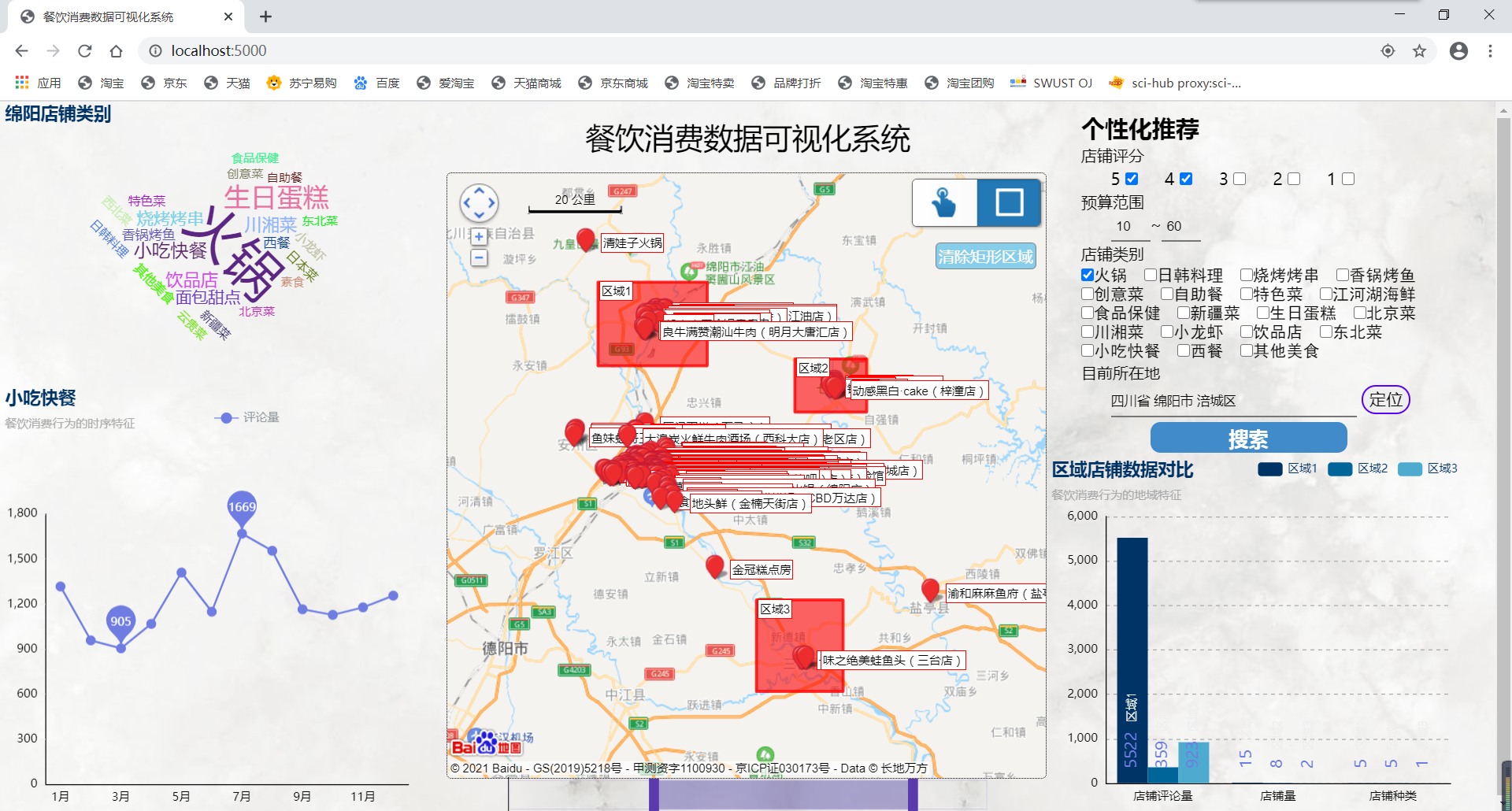Click the 清除矩形区域 button

pos(985,257)
